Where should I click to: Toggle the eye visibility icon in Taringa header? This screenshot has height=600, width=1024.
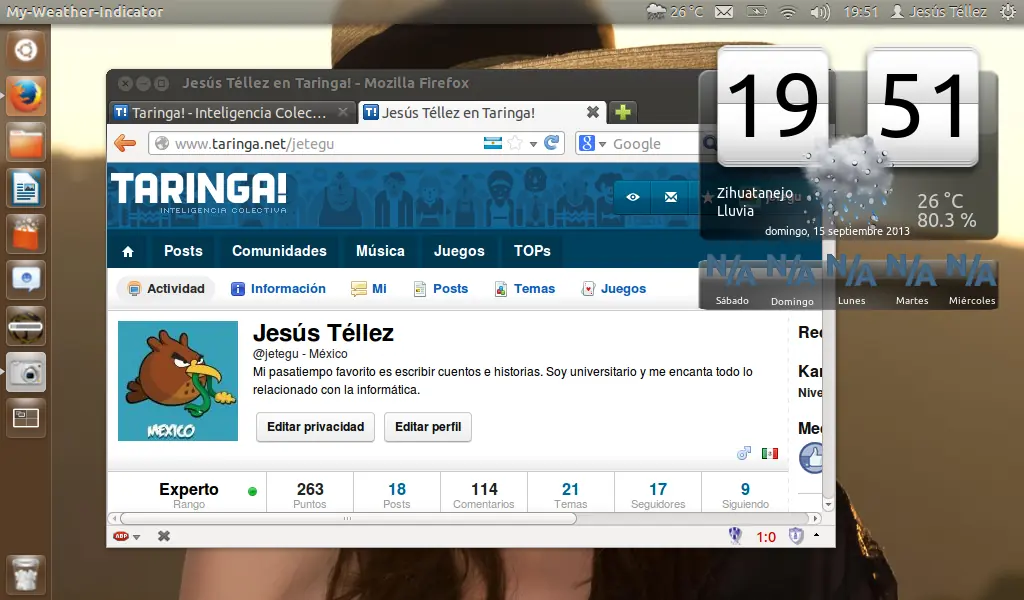click(633, 197)
